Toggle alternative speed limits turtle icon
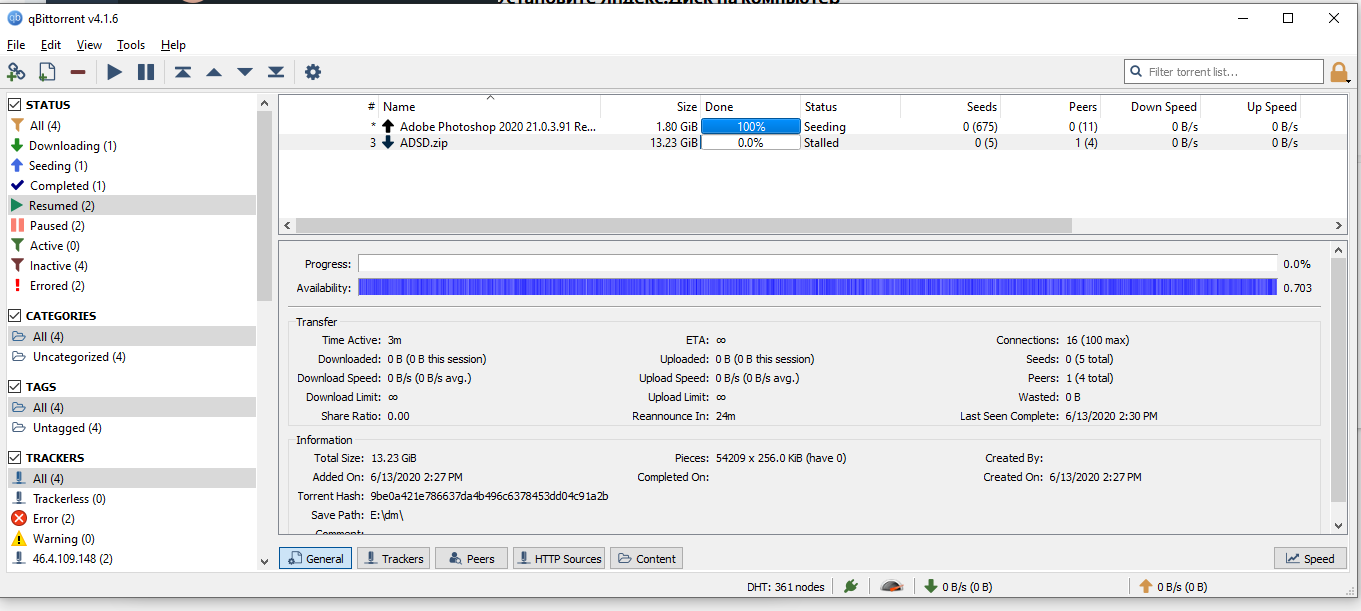Screen dimensions: 1361x611 [892, 587]
